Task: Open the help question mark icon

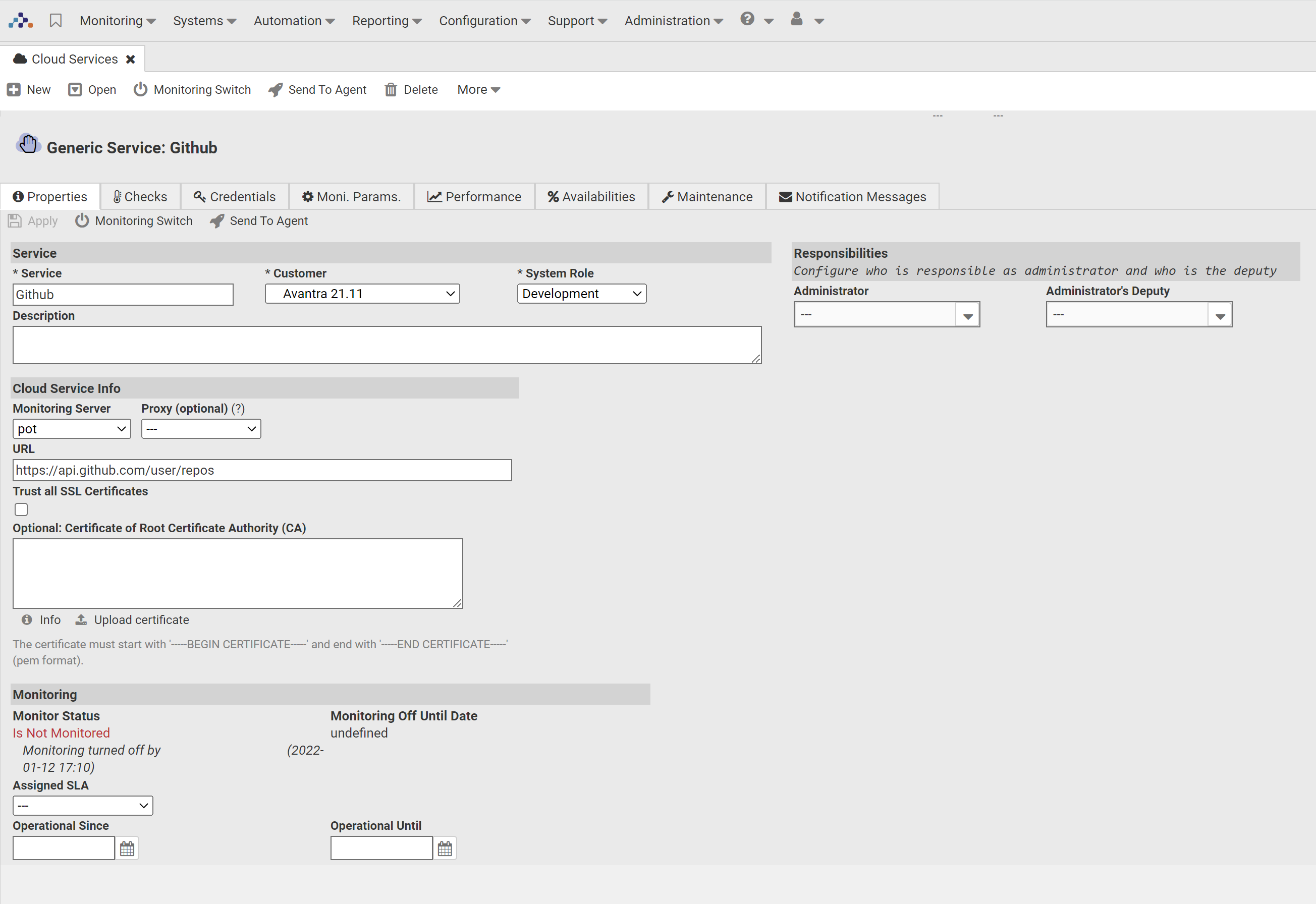Action: click(x=747, y=19)
